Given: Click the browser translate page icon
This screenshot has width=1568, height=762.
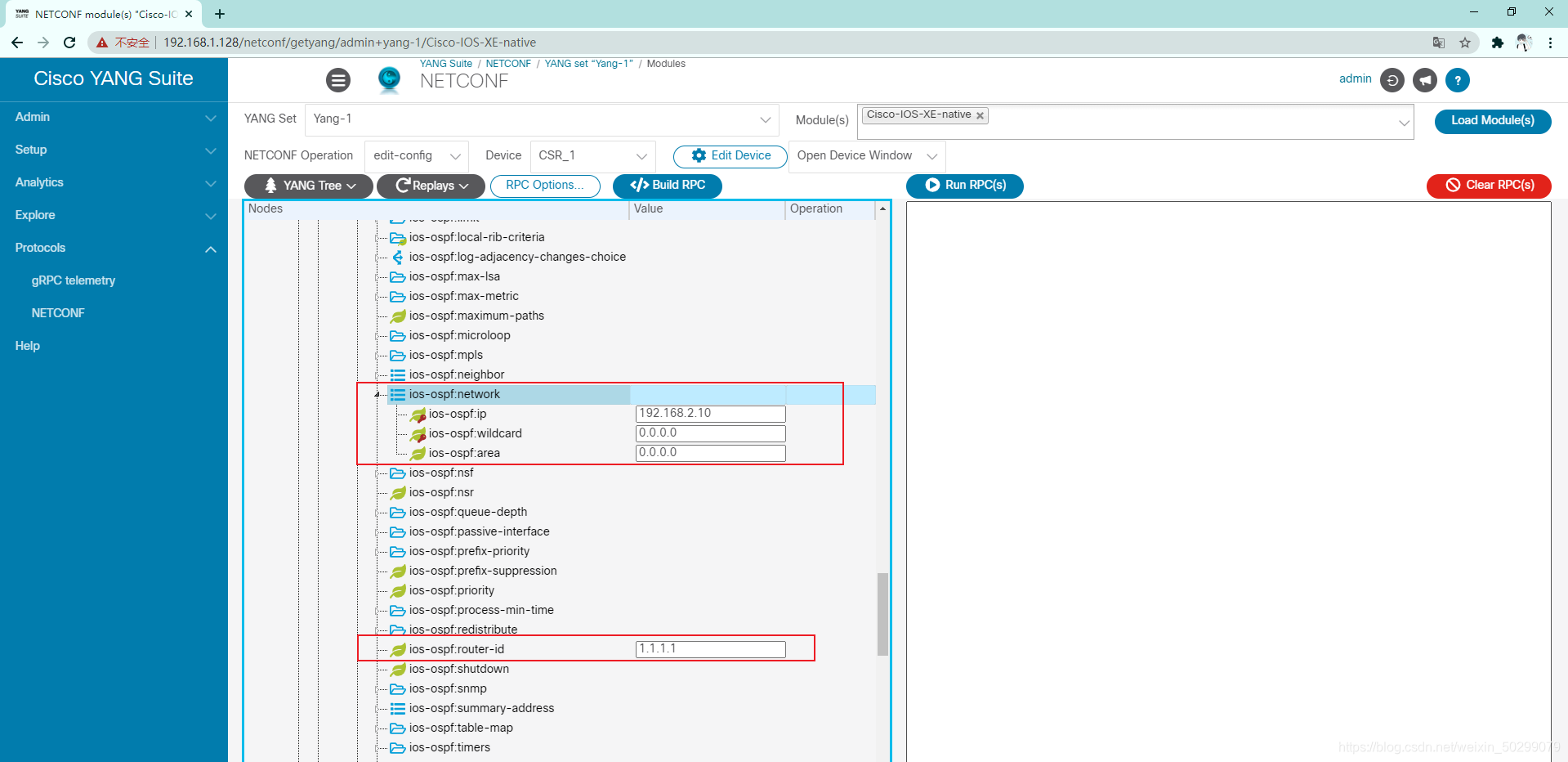Looking at the screenshot, I should coord(1439,43).
